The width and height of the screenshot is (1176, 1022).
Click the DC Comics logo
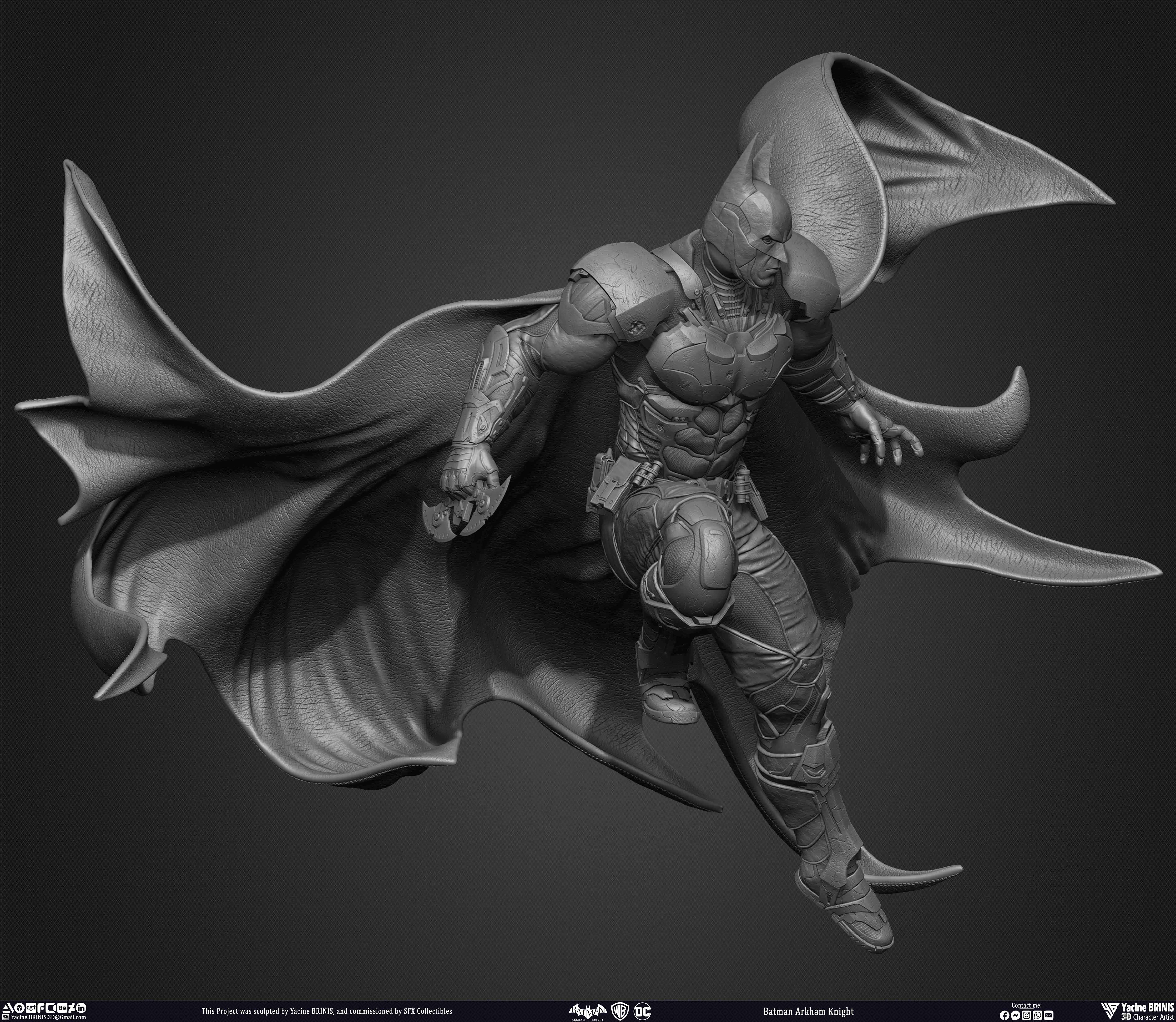(x=642, y=1011)
